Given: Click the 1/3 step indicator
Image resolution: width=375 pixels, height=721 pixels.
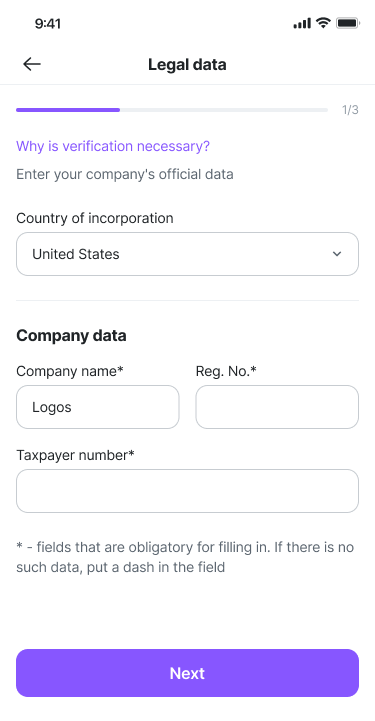Looking at the screenshot, I should (x=350, y=110).
